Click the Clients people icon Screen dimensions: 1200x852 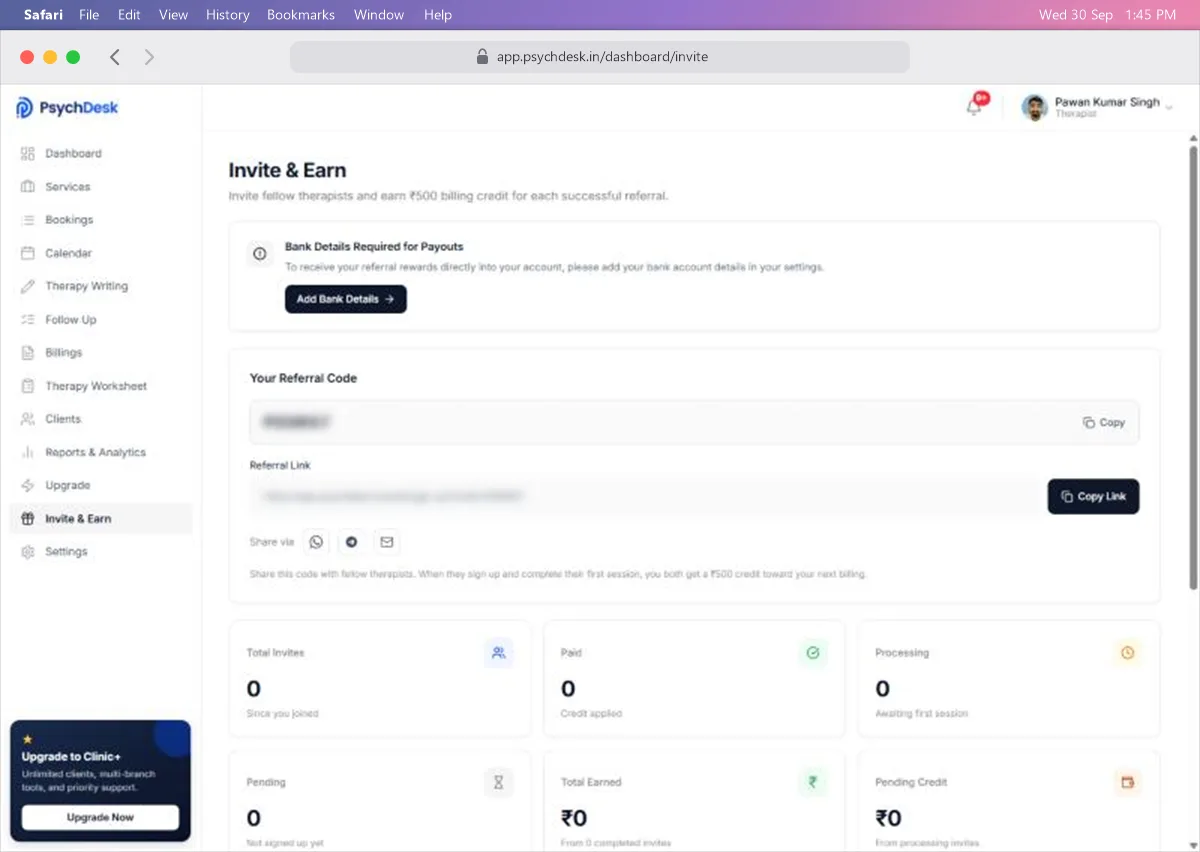point(28,419)
